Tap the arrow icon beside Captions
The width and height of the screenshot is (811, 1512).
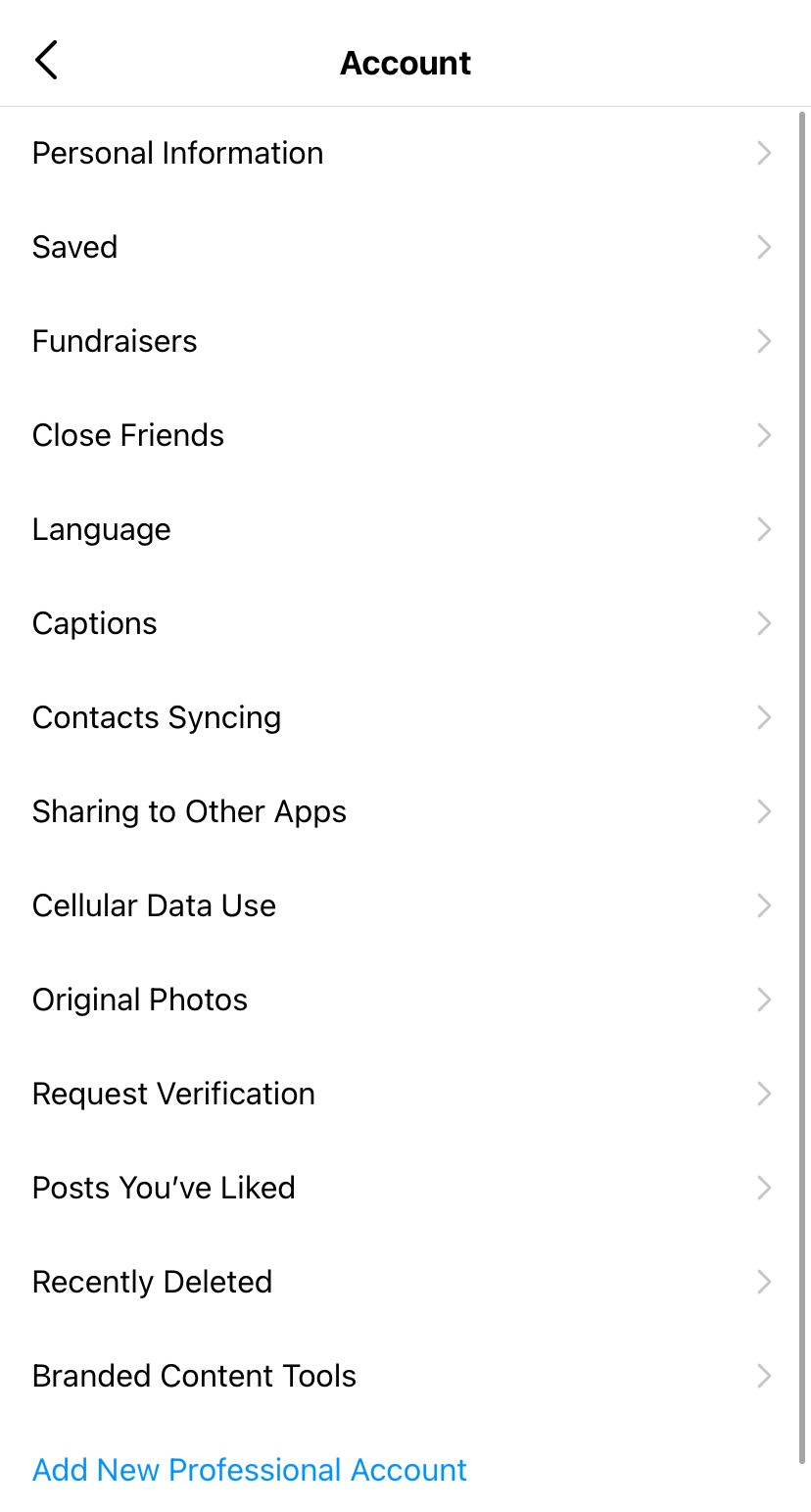pos(764,624)
